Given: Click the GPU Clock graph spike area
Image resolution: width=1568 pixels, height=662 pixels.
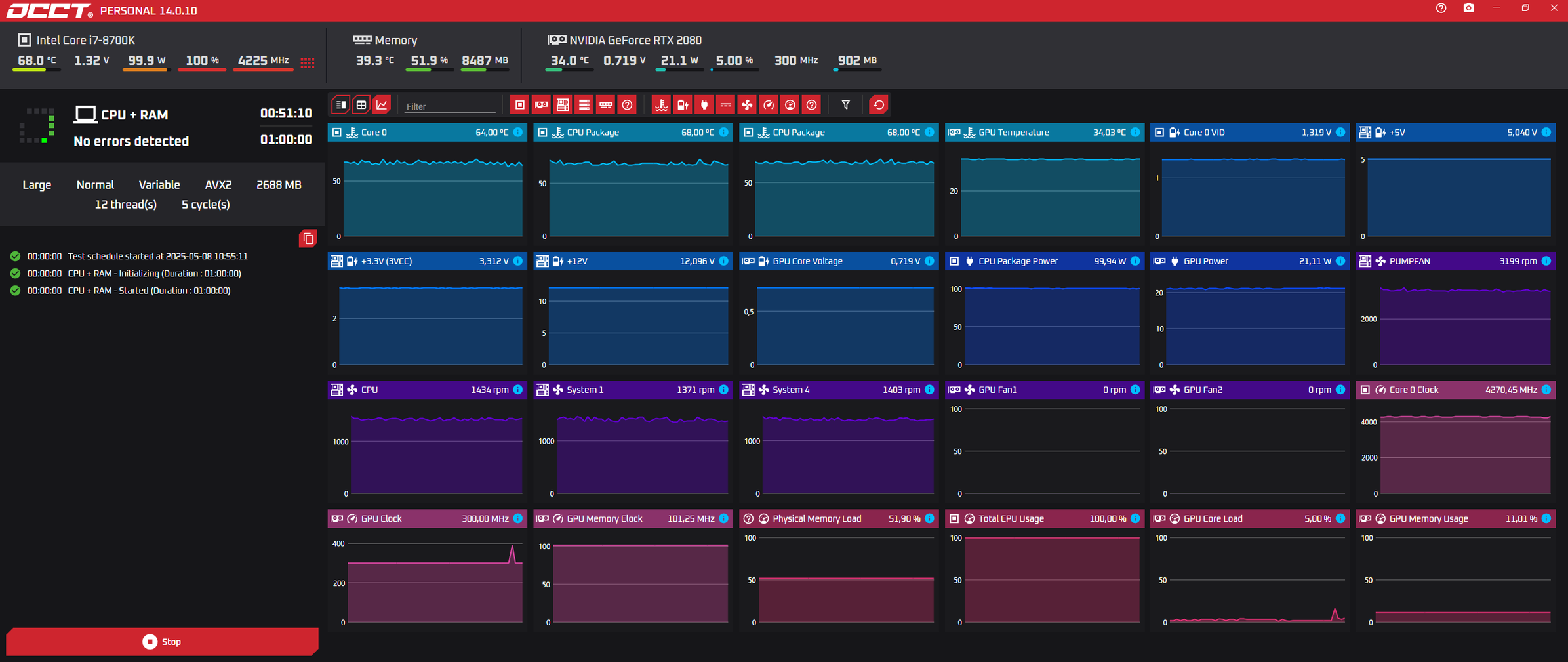Looking at the screenshot, I should 513,554.
